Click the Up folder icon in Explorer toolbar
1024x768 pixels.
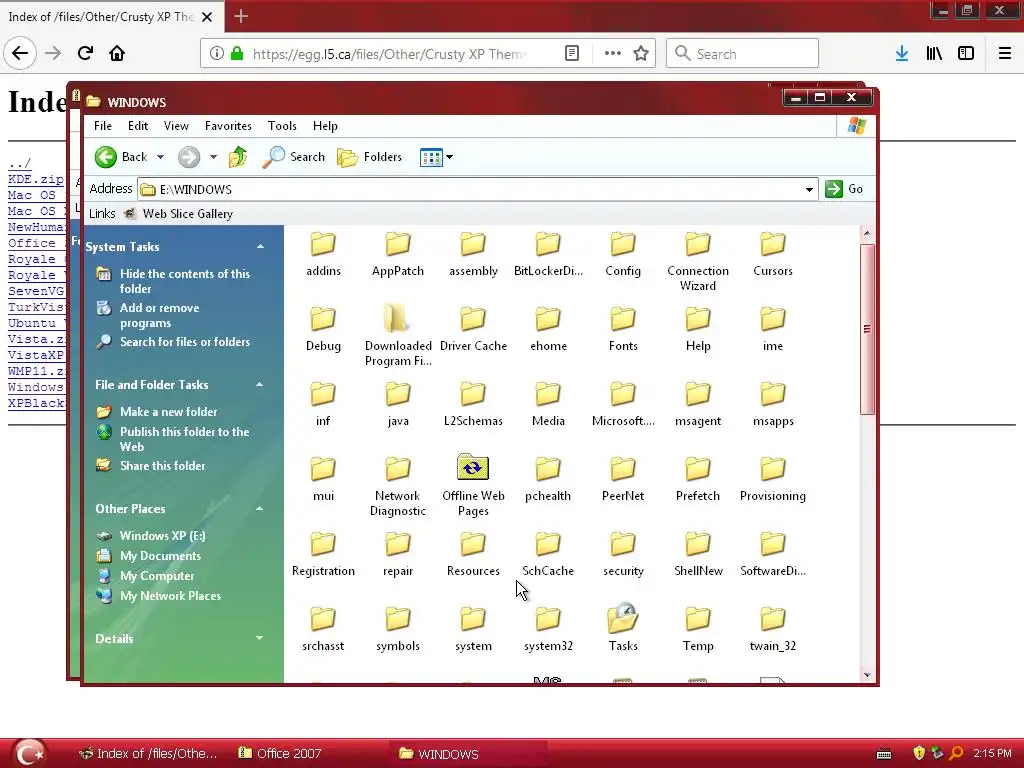coord(238,157)
